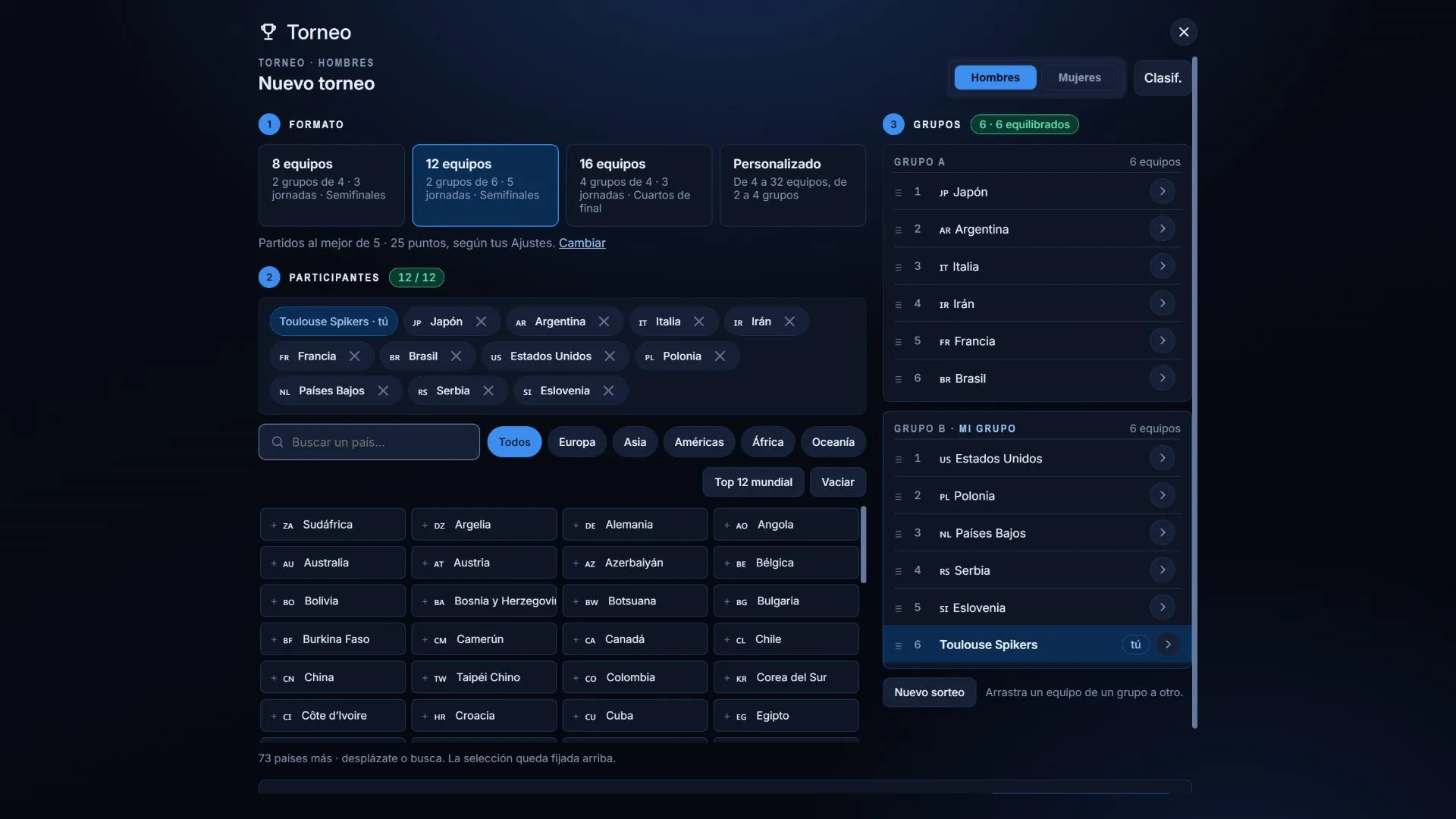Click the dialog's right-edge scrollbar
The image size is (1456, 819).
click(1194, 392)
